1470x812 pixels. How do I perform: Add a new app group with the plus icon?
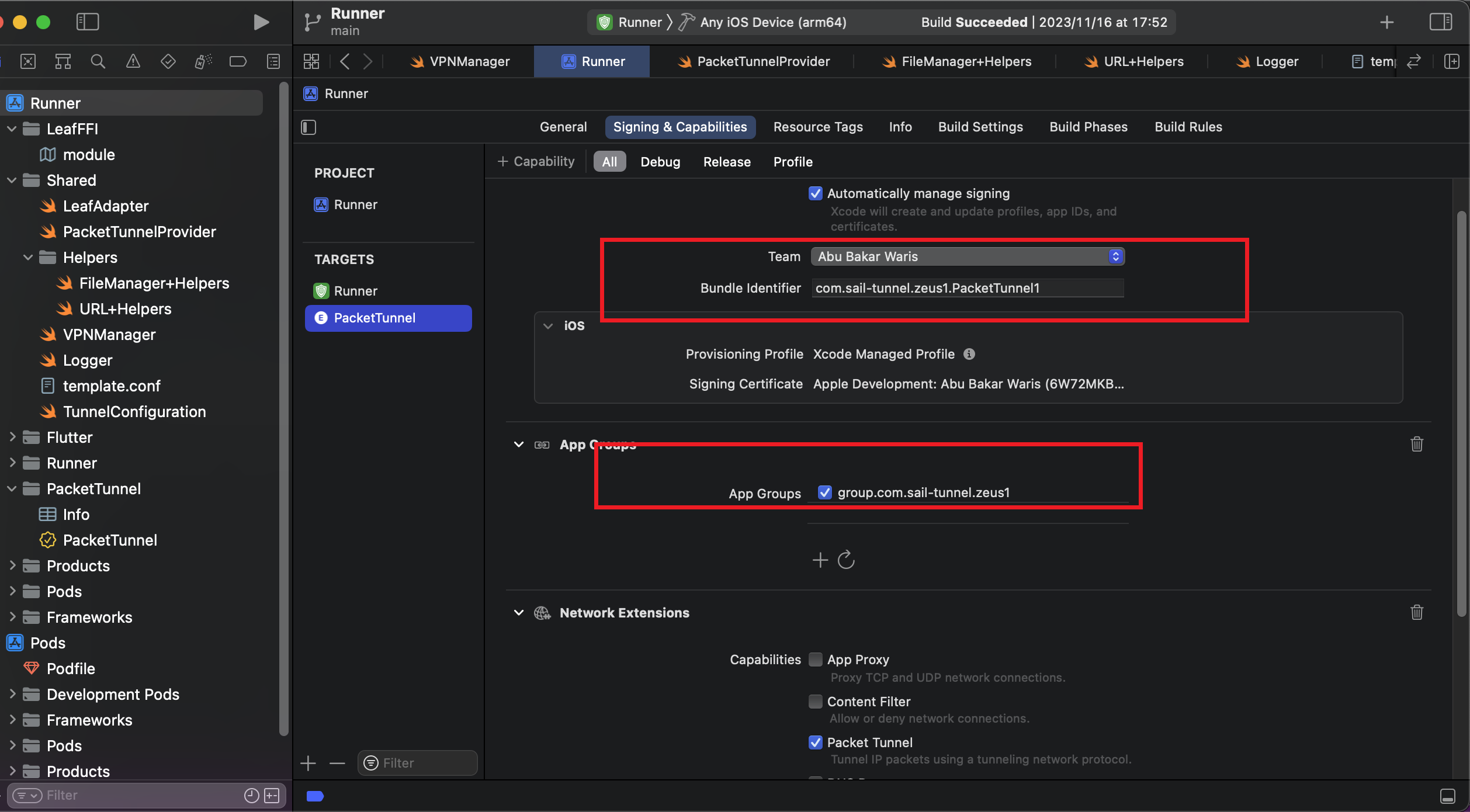tap(820, 560)
